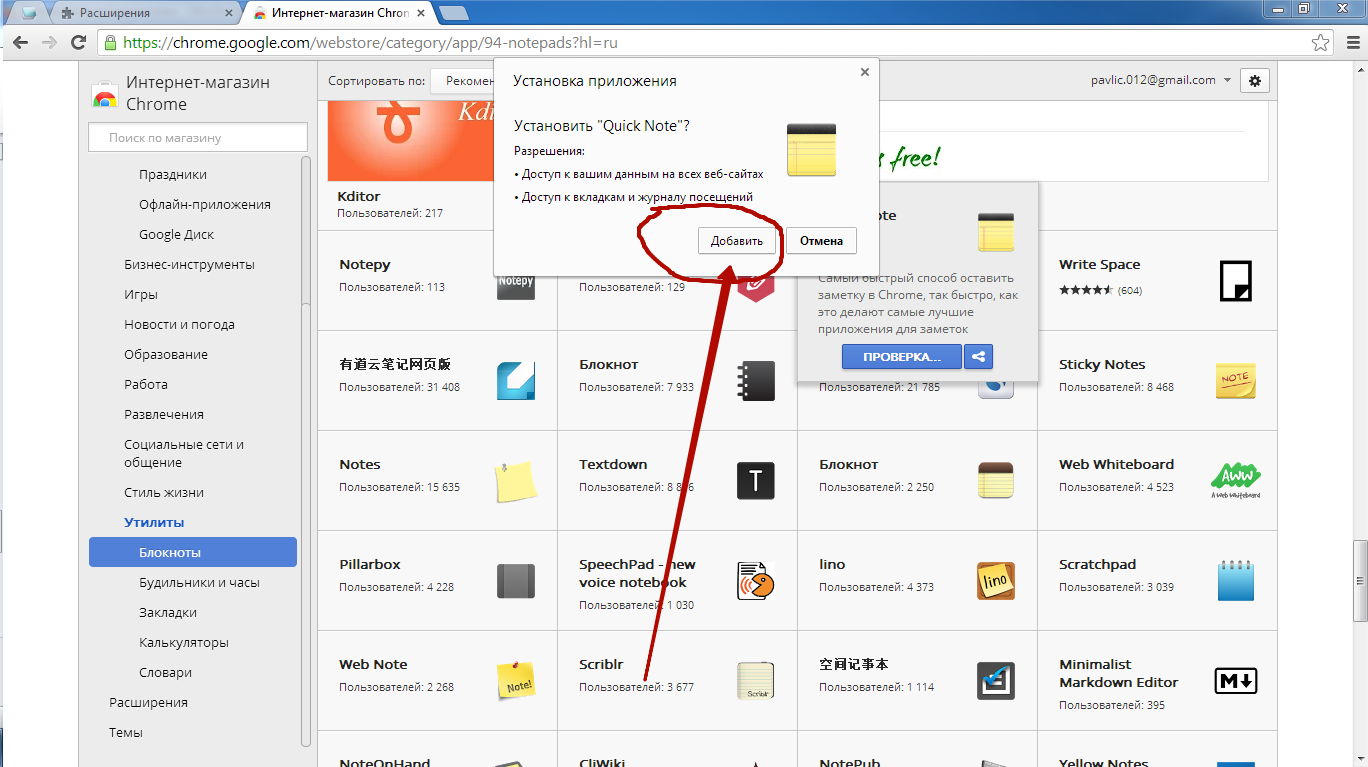The height and width of the screenshot is (767, 1368).
Task: Switch to the Интернет-магазин Chrome tab
Action: pyautogui.click(x=340, y=13)
